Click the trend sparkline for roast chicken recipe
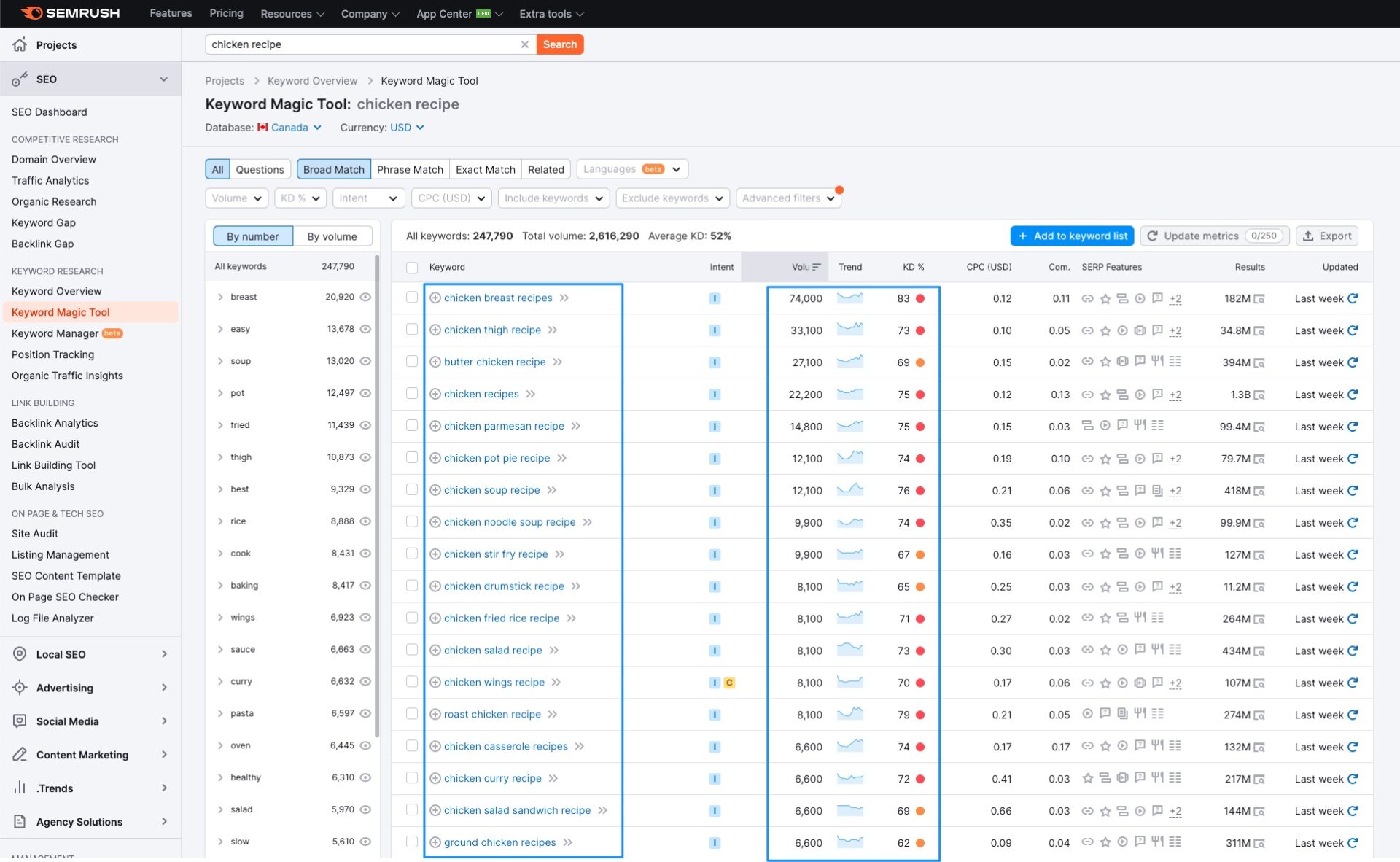The width and height of the screenshot is (1400, 862). click(x=850, y=714)
